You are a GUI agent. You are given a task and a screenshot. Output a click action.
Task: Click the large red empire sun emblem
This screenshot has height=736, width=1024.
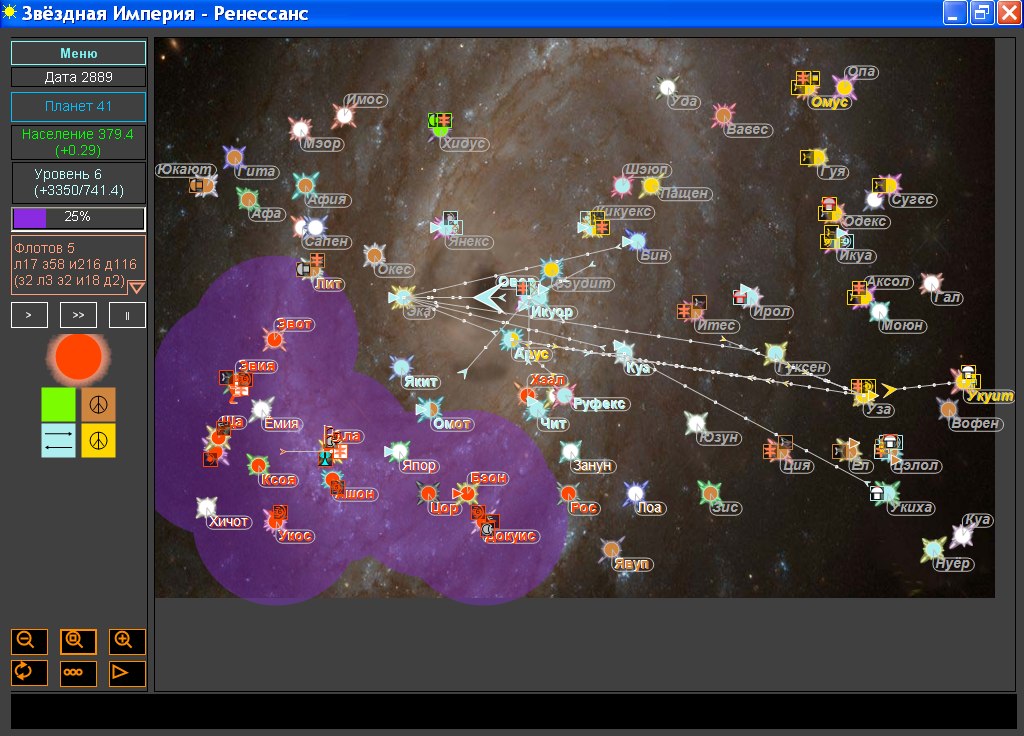coord(78,357)
